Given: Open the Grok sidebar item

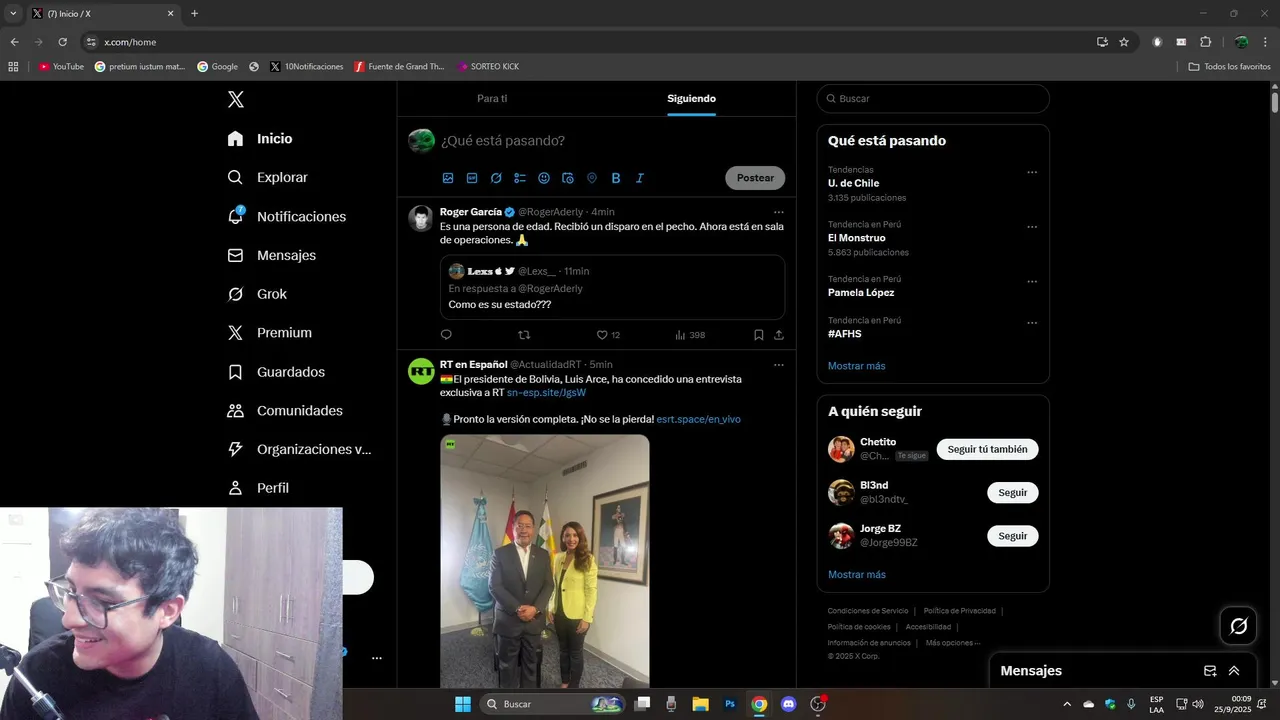Looking at the screenshot, I should tap(258, 294).
